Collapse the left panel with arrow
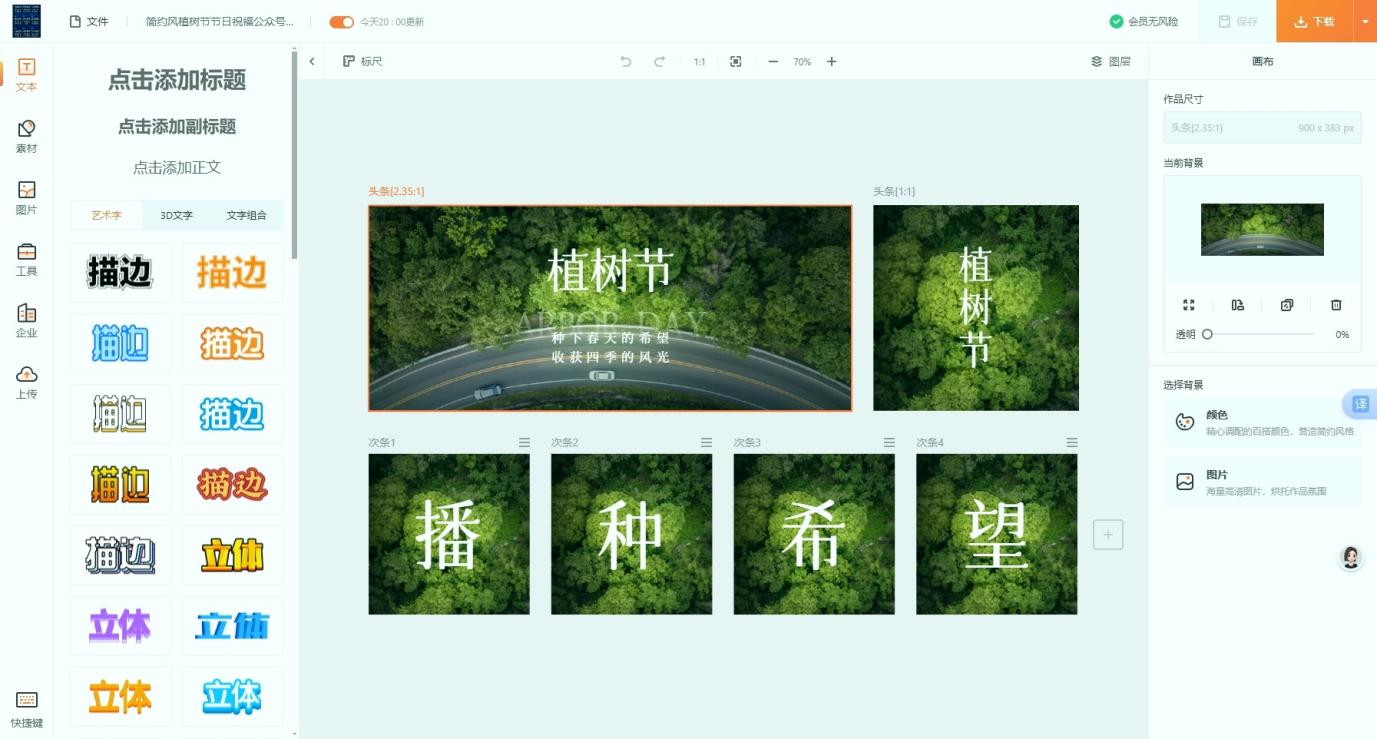This screenshot has height=739, width=1377. 312,62
